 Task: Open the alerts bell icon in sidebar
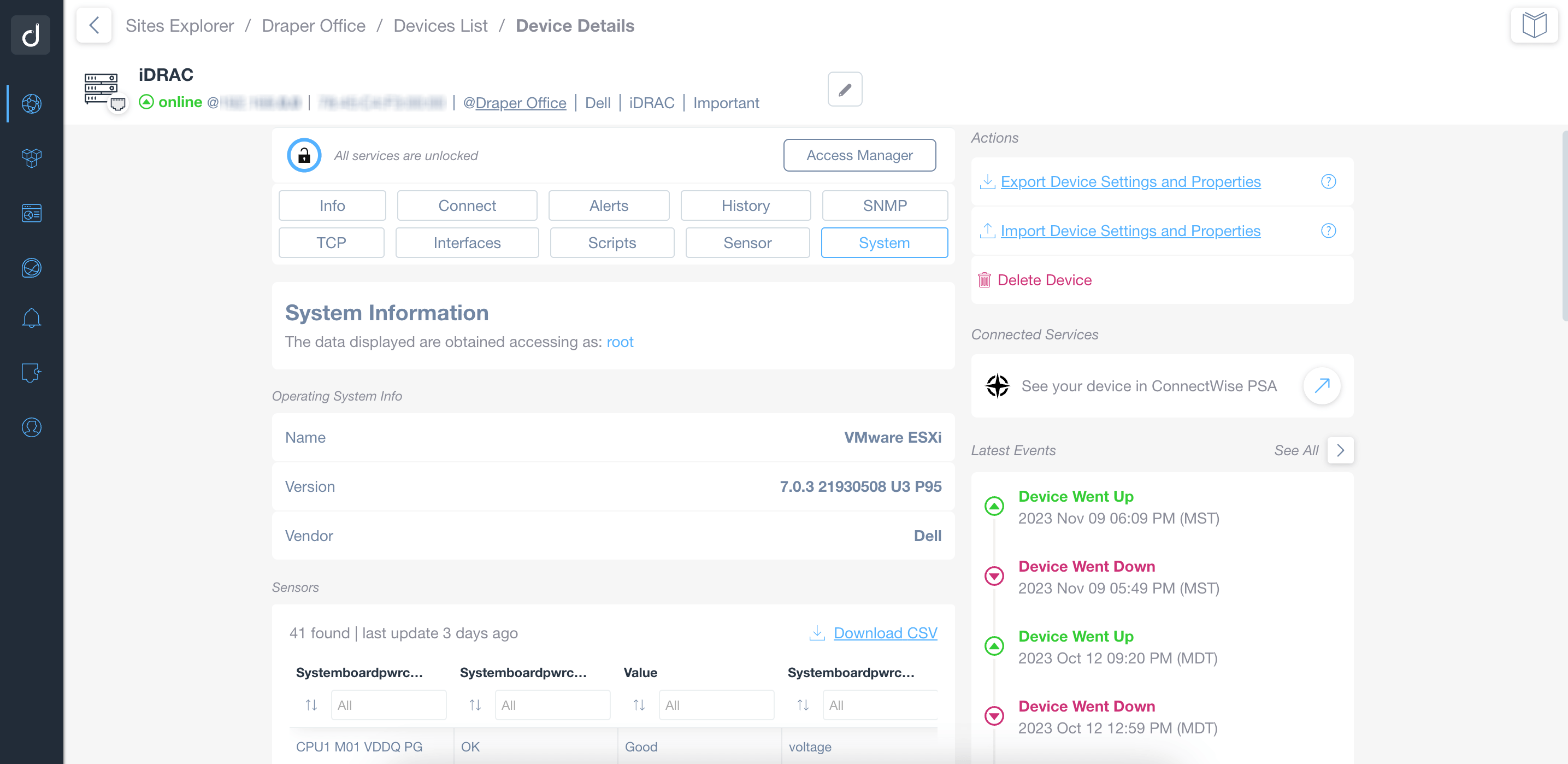coord(32,318)
